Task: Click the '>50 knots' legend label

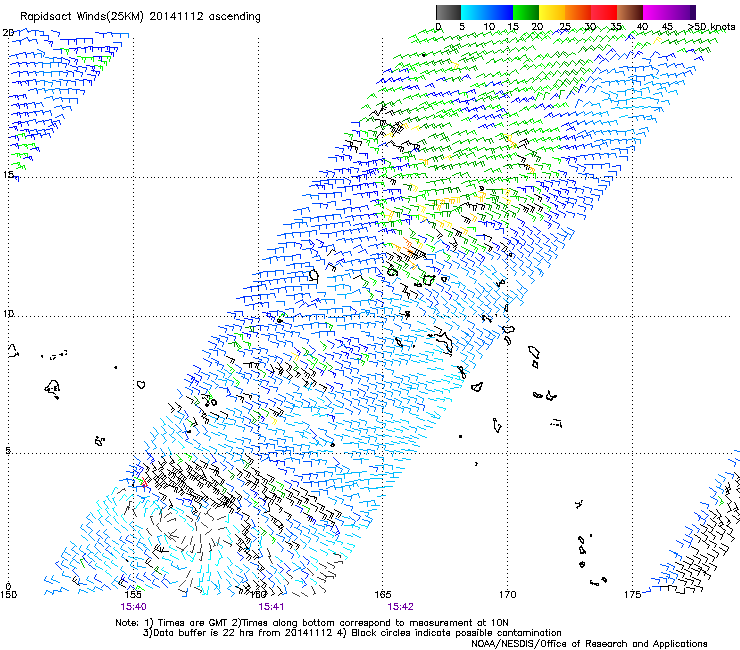Action: (711, 27)
